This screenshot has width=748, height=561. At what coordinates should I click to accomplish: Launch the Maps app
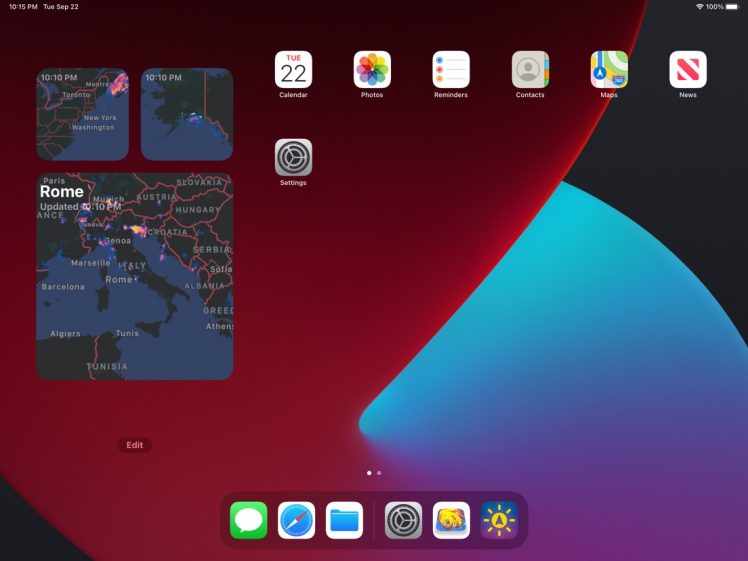[x=609, y=69]
